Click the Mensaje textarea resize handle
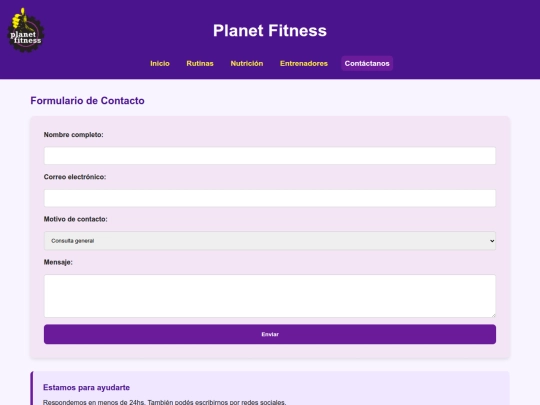Viewport: 540px width, 405px height. click(x=493, y=315)
